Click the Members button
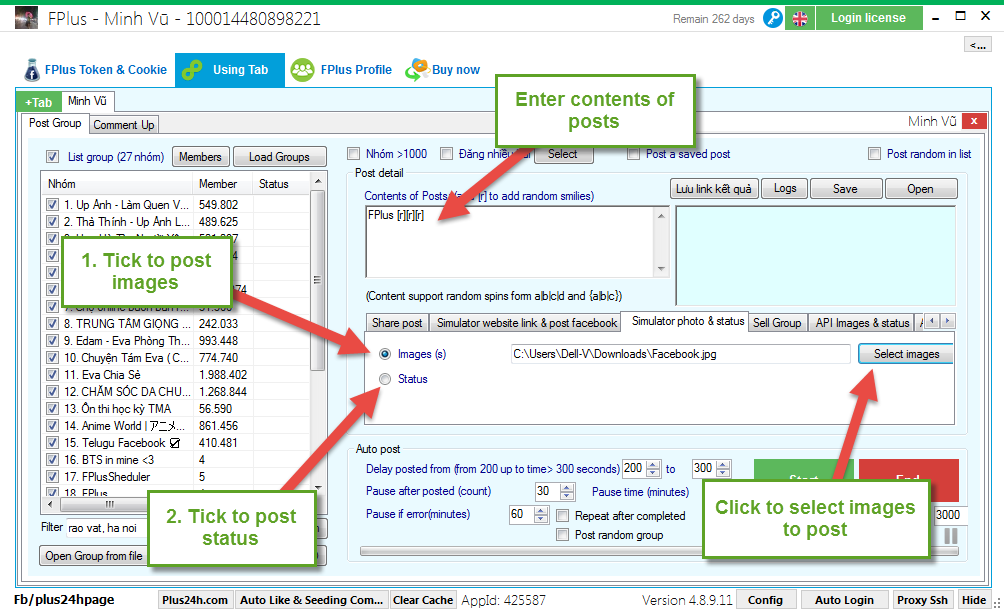Image resolution: width=1004 pixels, height=612 pixels. pos(200,157)
